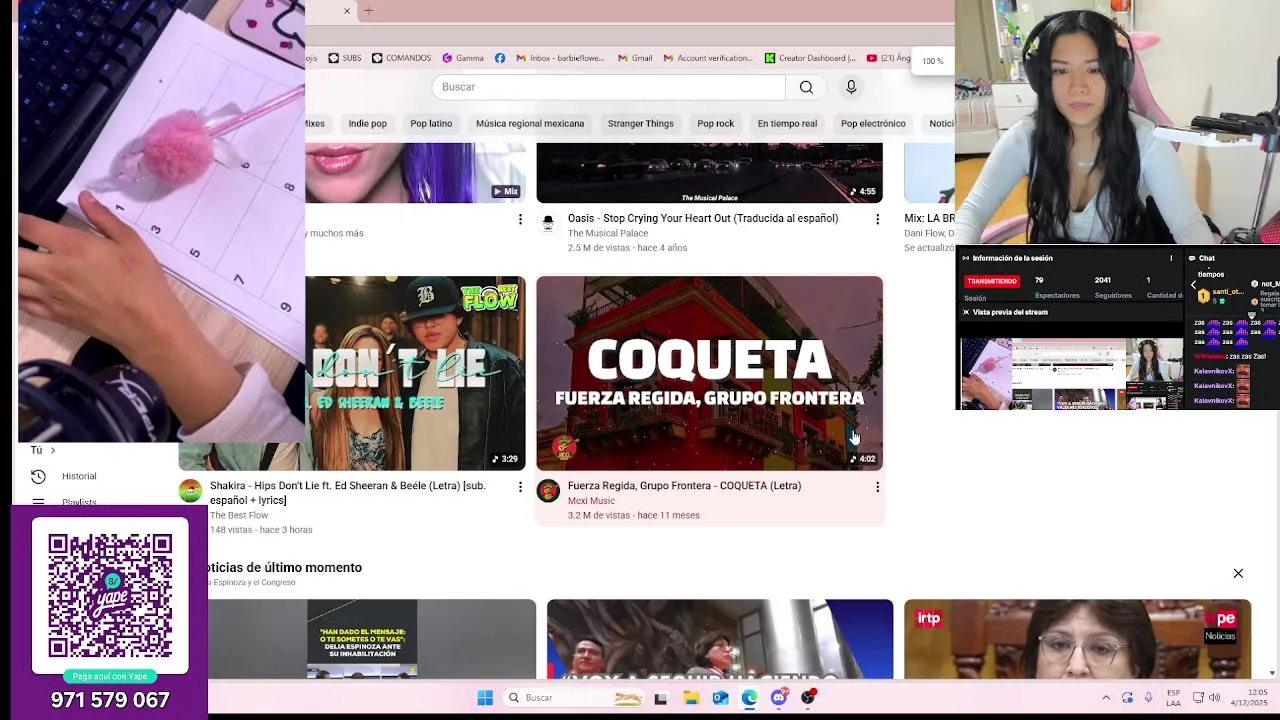Viewport: 1280px width, 720px height.
Task: Open the Windows Start menu
Action: pos(485,698)
